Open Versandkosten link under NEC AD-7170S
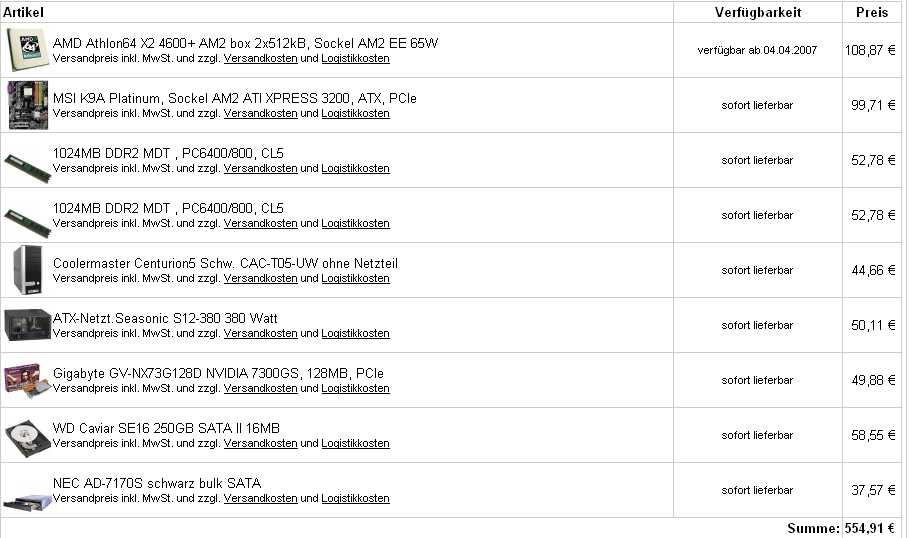The image size is (909, 538). coord(260,499)
